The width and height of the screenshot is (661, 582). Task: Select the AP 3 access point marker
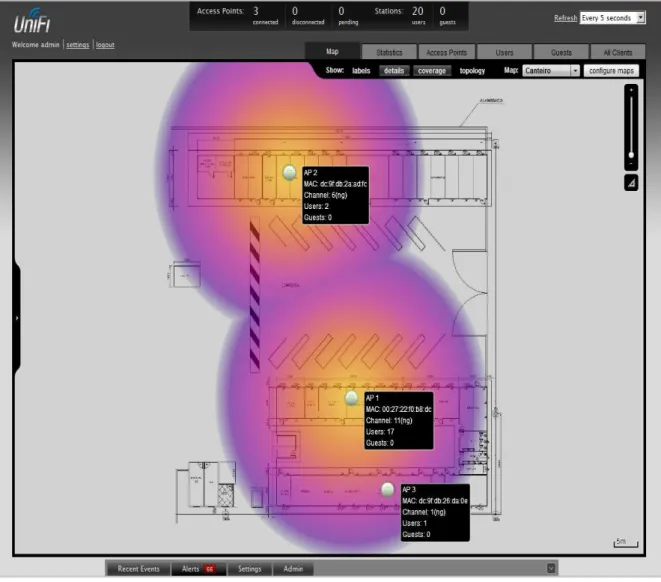pos(387,489)
